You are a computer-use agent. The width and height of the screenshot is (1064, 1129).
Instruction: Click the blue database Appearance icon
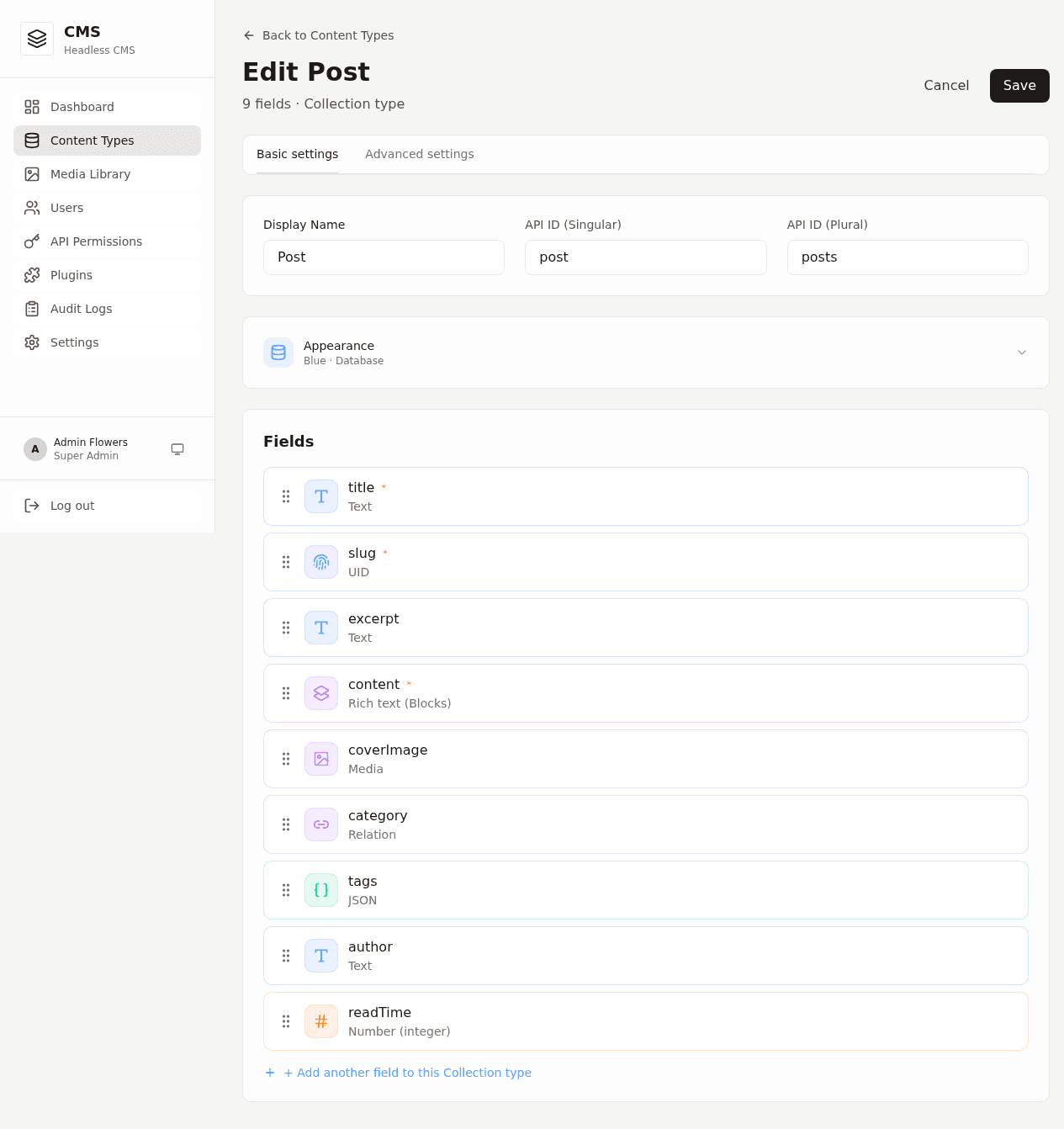point(278,352)
